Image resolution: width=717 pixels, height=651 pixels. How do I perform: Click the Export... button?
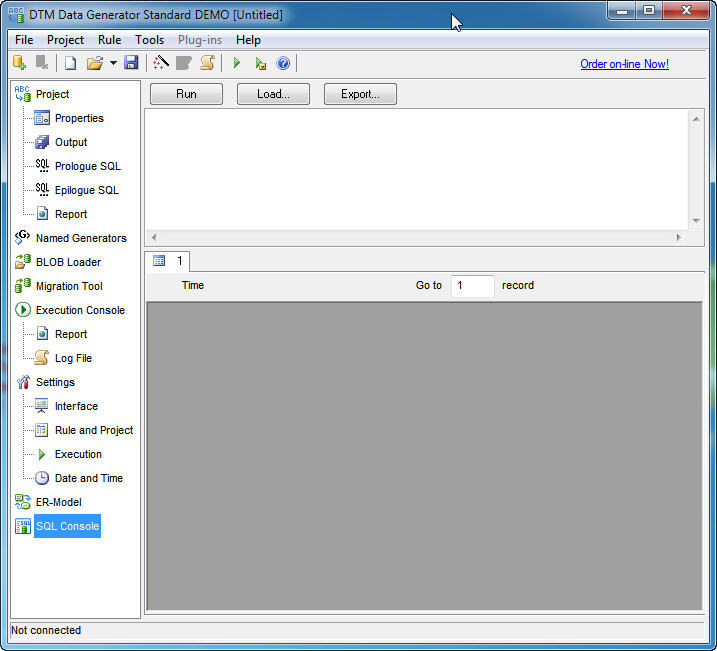tap(360, 94)
